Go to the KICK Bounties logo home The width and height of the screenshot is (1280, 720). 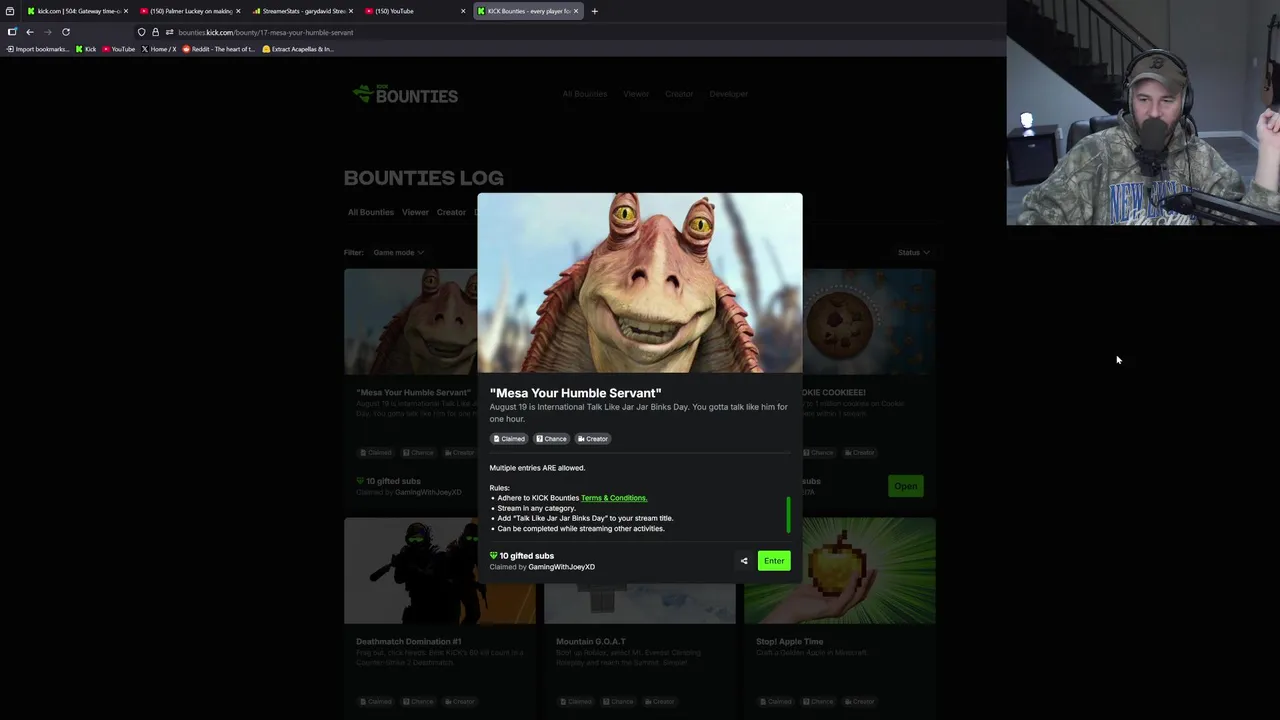click(x=405, y=95)
